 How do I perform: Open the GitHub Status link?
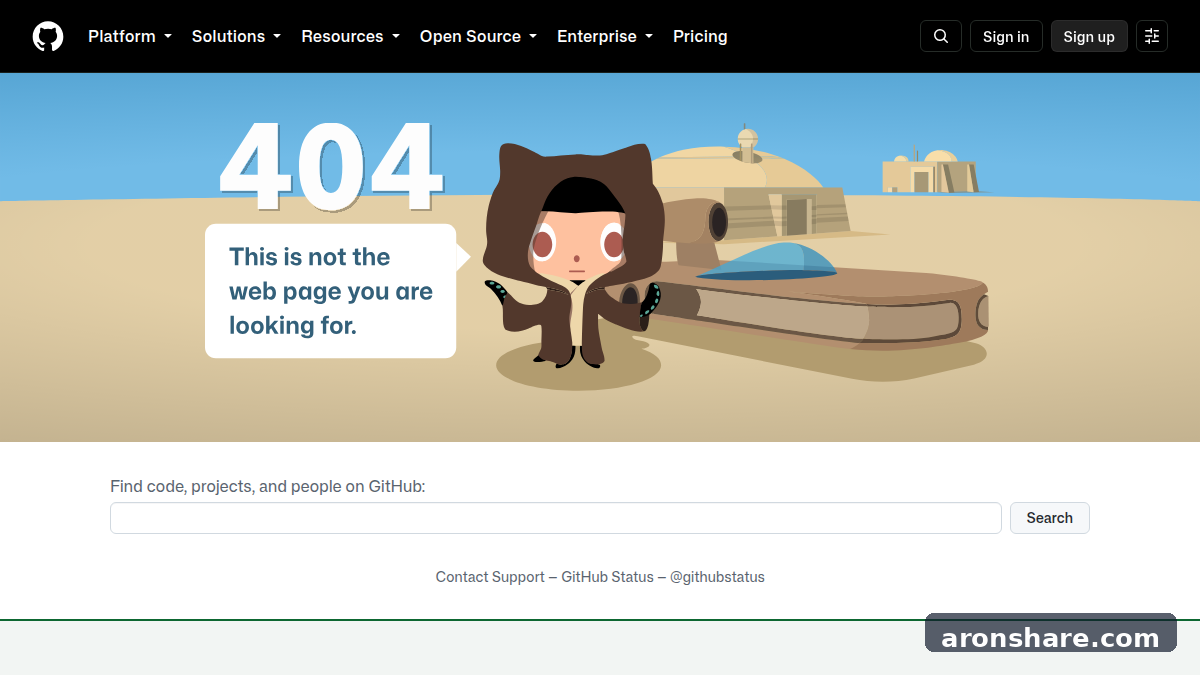coord(607,577)
